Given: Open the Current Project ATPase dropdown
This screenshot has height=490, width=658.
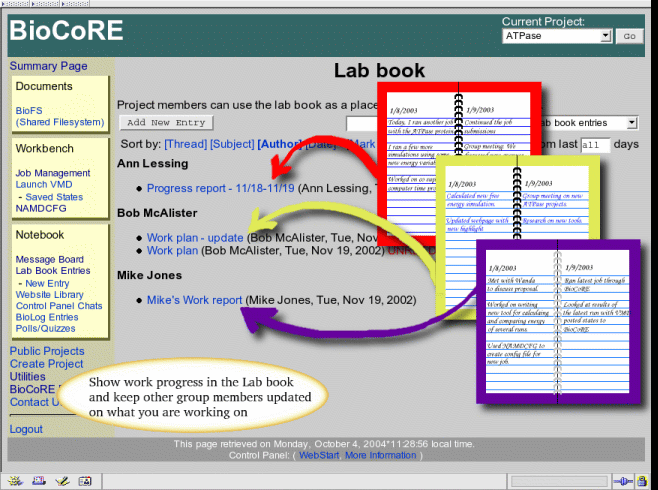Looking at the screenshot, I should coord(556,36).
